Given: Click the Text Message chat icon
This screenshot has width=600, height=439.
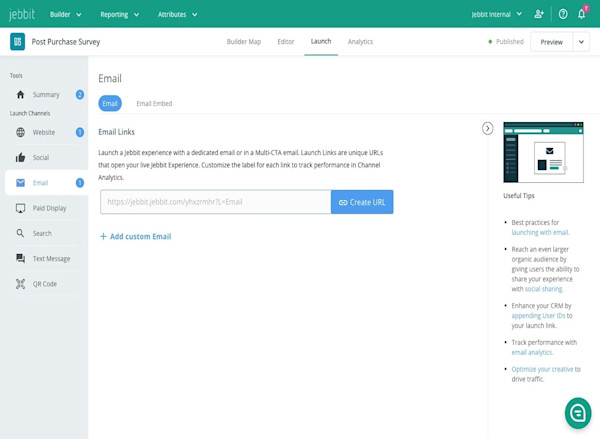Looking at the screenshot, I should tap(20, 258).
